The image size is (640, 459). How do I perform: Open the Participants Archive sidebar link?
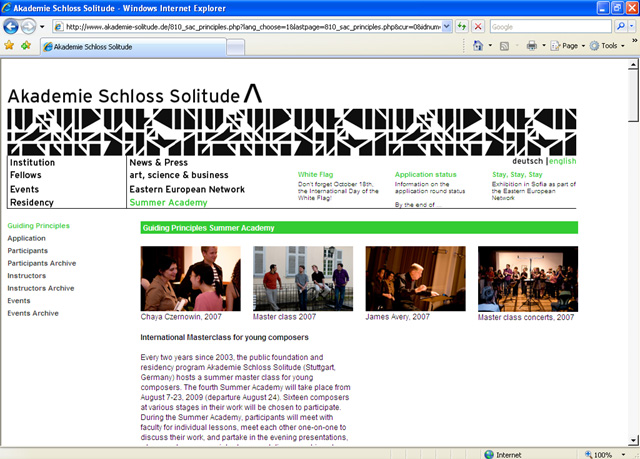tap(41, 263)
